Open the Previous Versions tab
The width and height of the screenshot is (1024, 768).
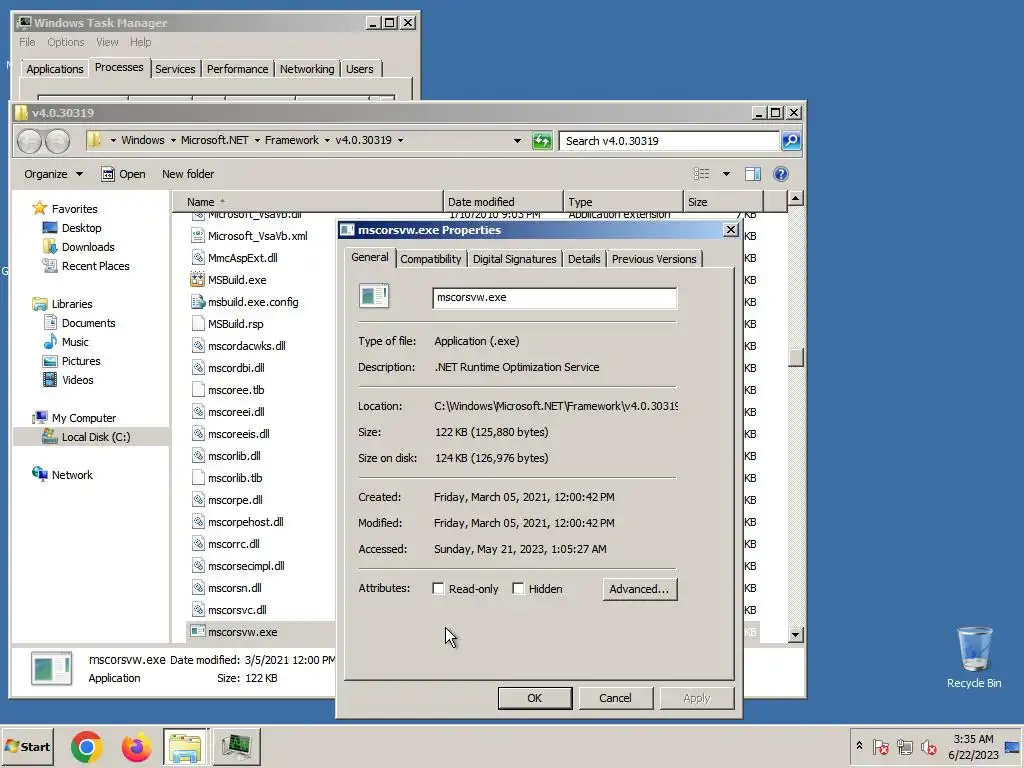(654, 259)
